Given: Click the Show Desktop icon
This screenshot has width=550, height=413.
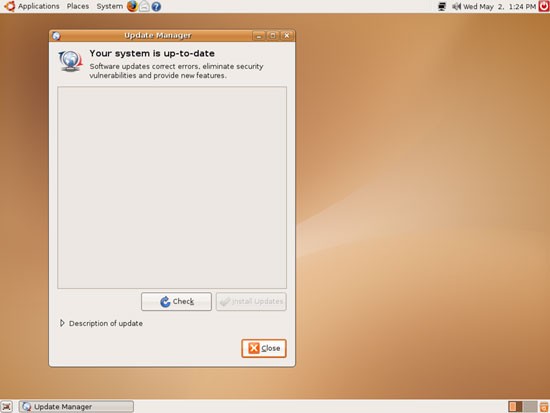Looking at the screenshot, I should pyautogui.click(x=6, y=407).
